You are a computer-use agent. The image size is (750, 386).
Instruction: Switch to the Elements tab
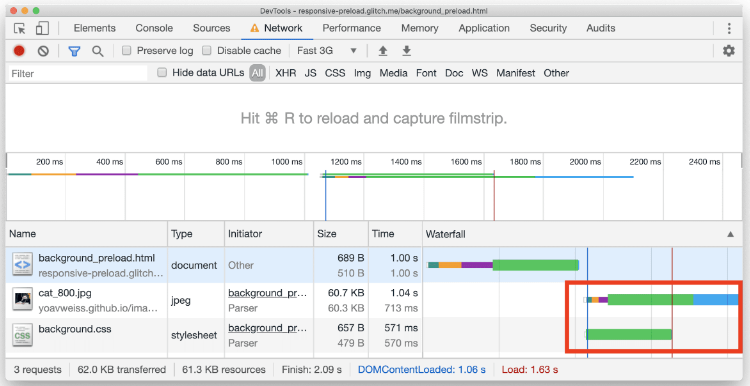point(95,28)
